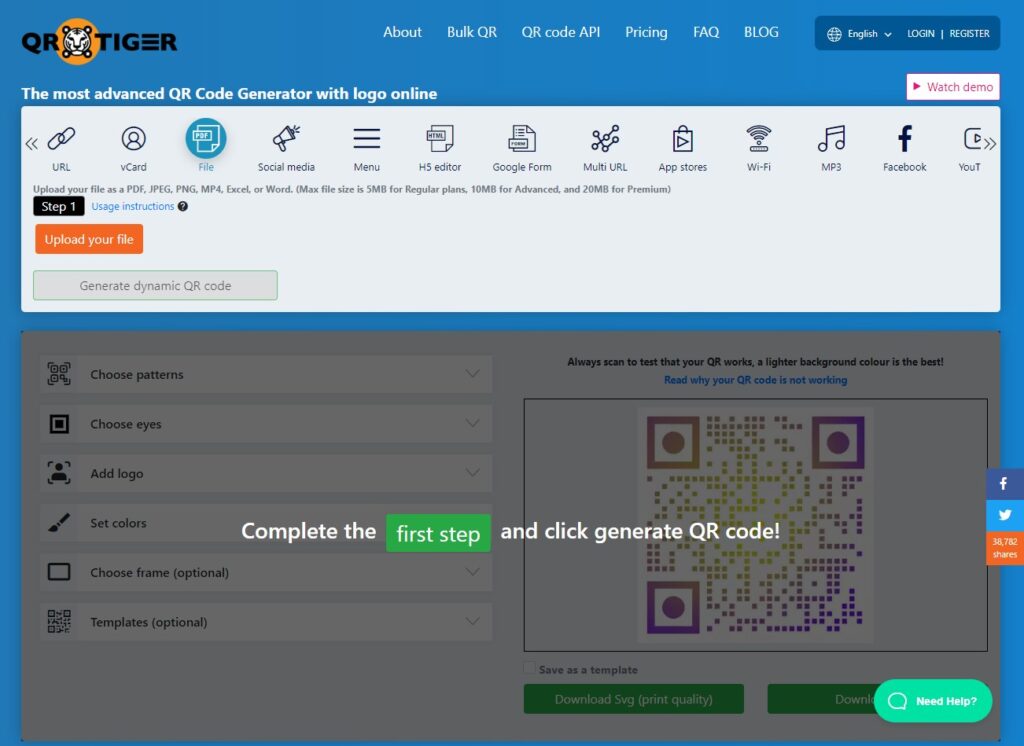
Task: Show previous QR types with left arrows
Action: (x=31, y=144)
